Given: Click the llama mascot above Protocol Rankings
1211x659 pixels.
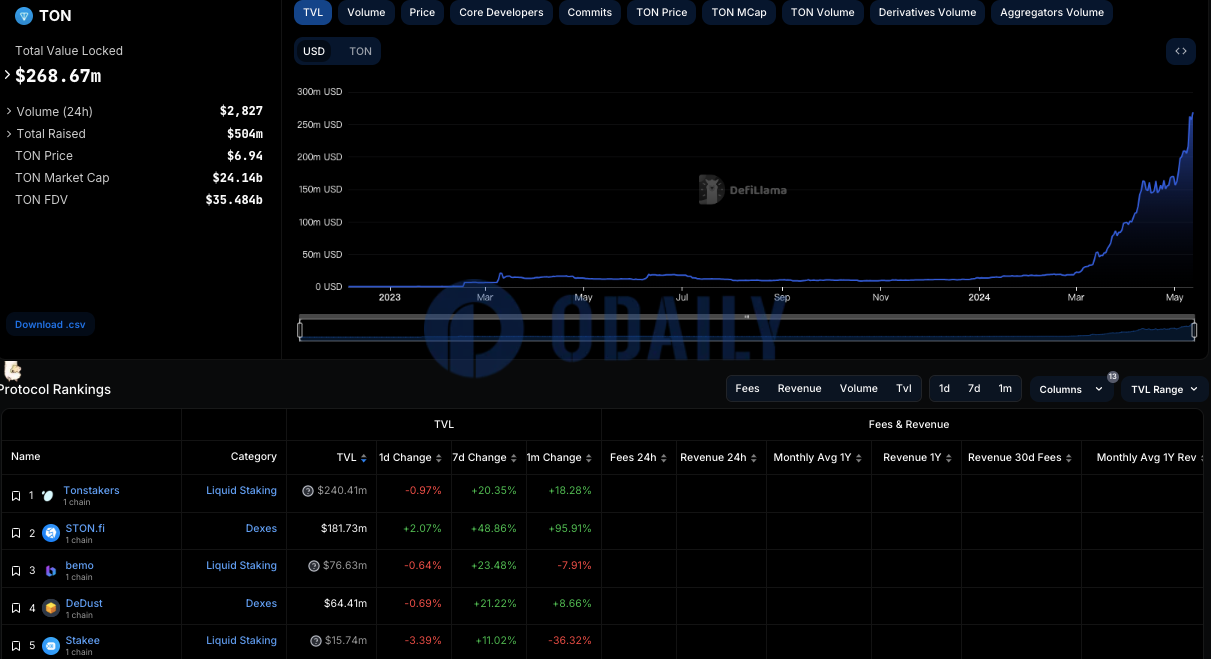Looking at the screenshot, I should coord(13,370).
